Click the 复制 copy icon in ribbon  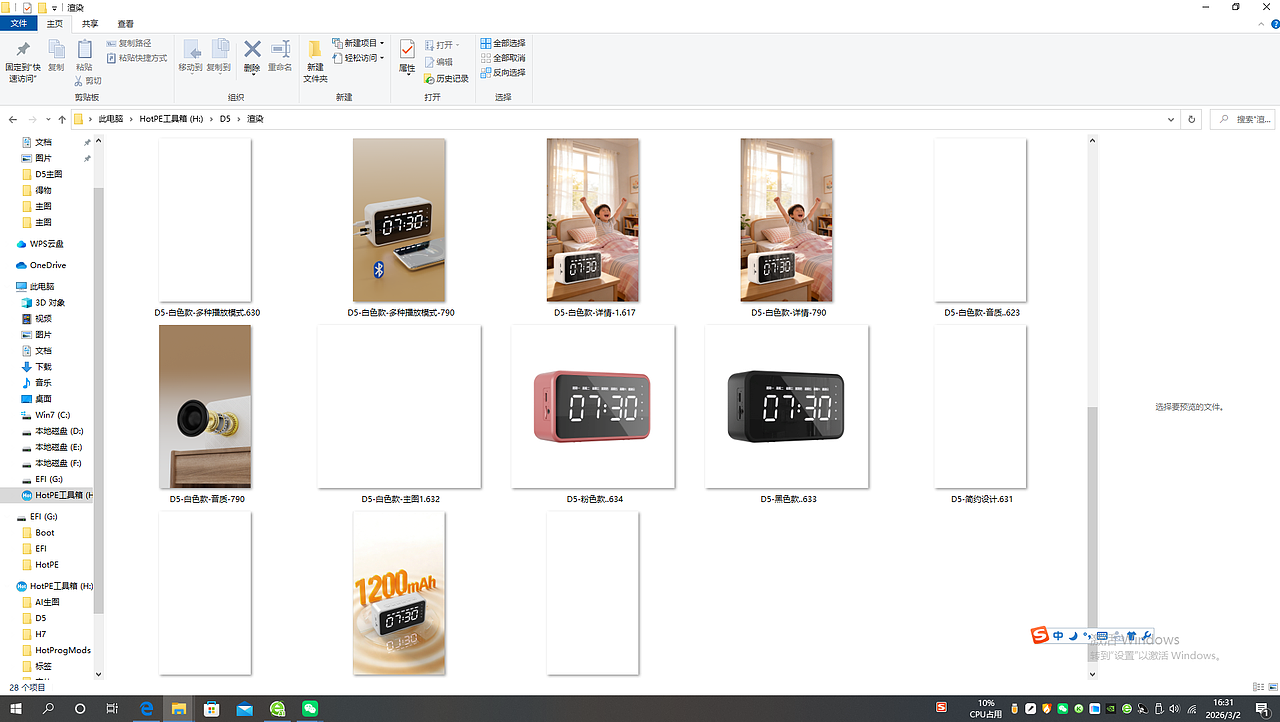coord(56,50)
